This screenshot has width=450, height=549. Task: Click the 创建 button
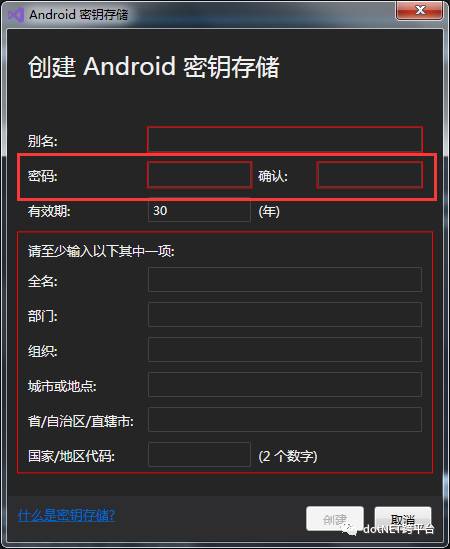point(335,519)
